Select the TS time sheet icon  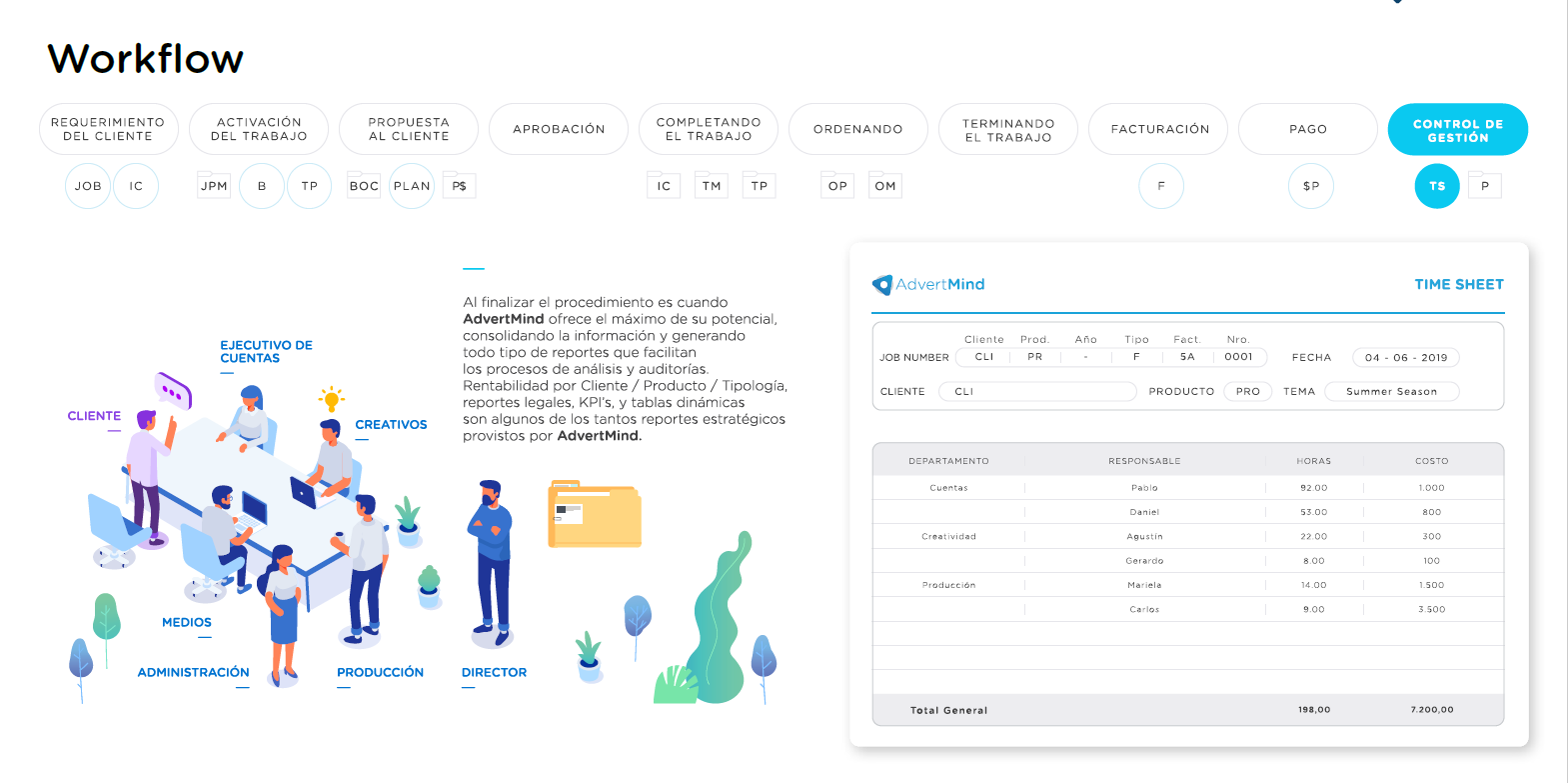pos(1437,186)
